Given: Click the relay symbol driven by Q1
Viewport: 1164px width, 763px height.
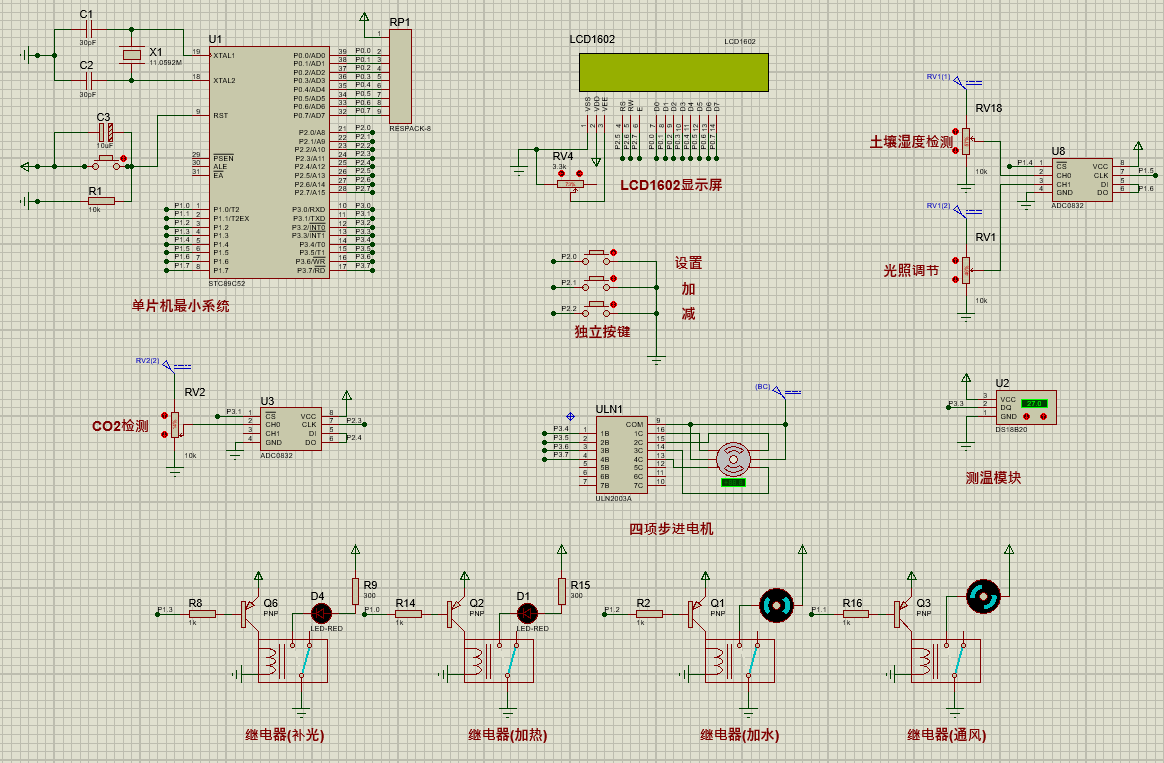Looking at the screenshot, I should point(740,661).
